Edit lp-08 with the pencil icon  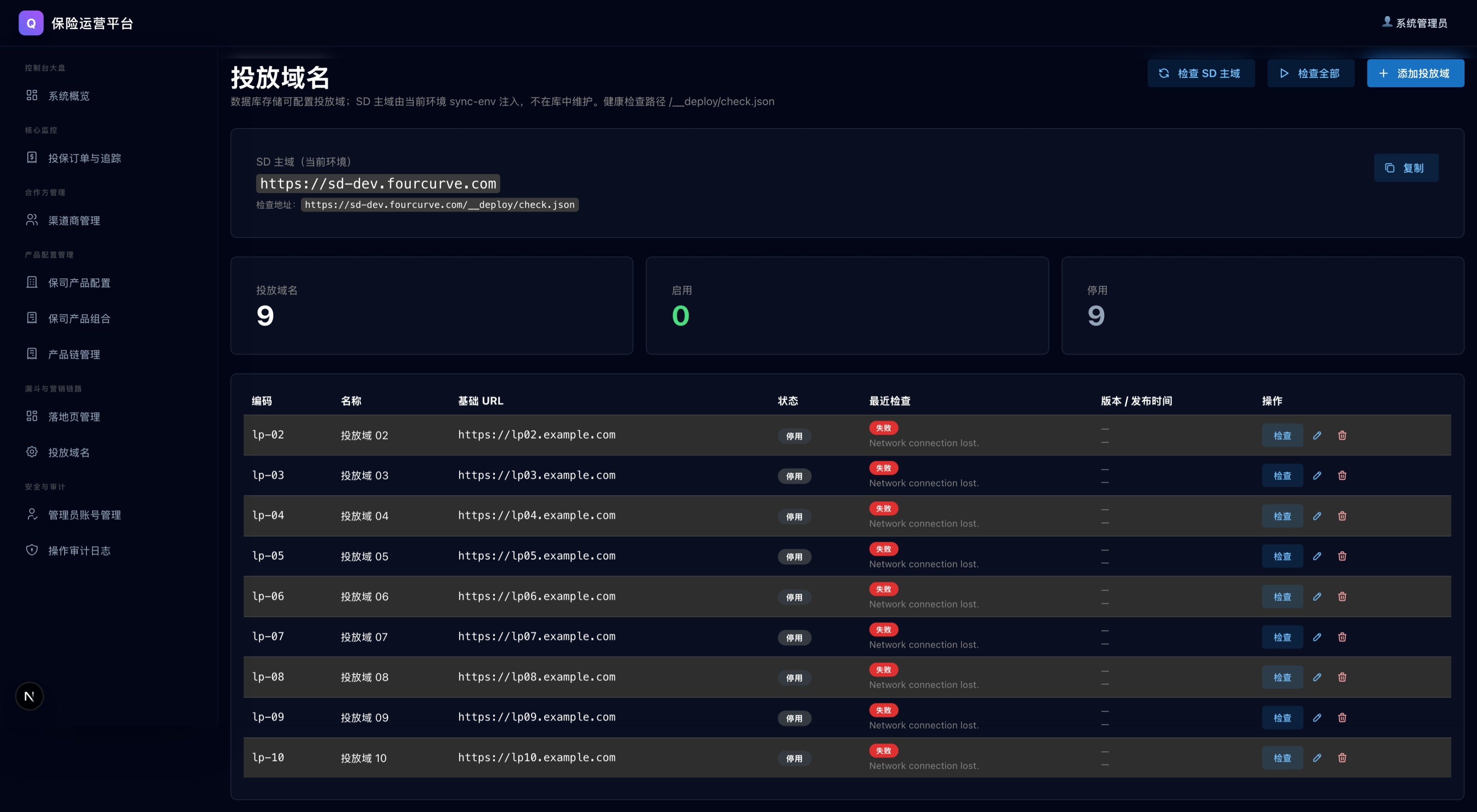tap(1317, 677)
